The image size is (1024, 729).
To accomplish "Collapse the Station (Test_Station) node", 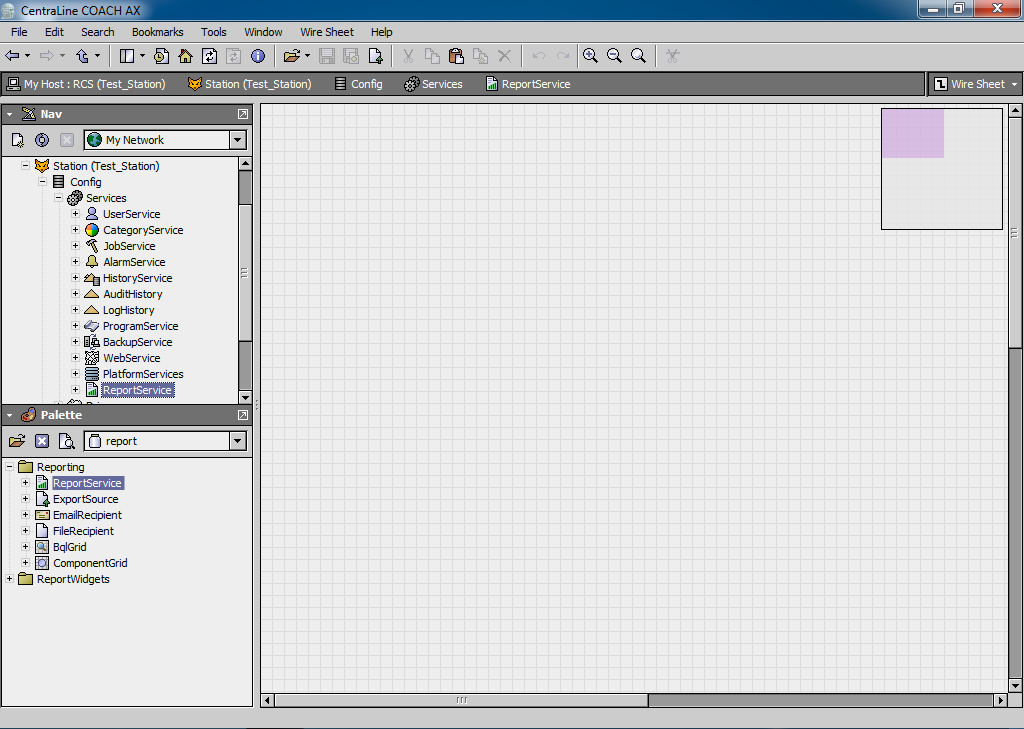I will tap(25, 165).
